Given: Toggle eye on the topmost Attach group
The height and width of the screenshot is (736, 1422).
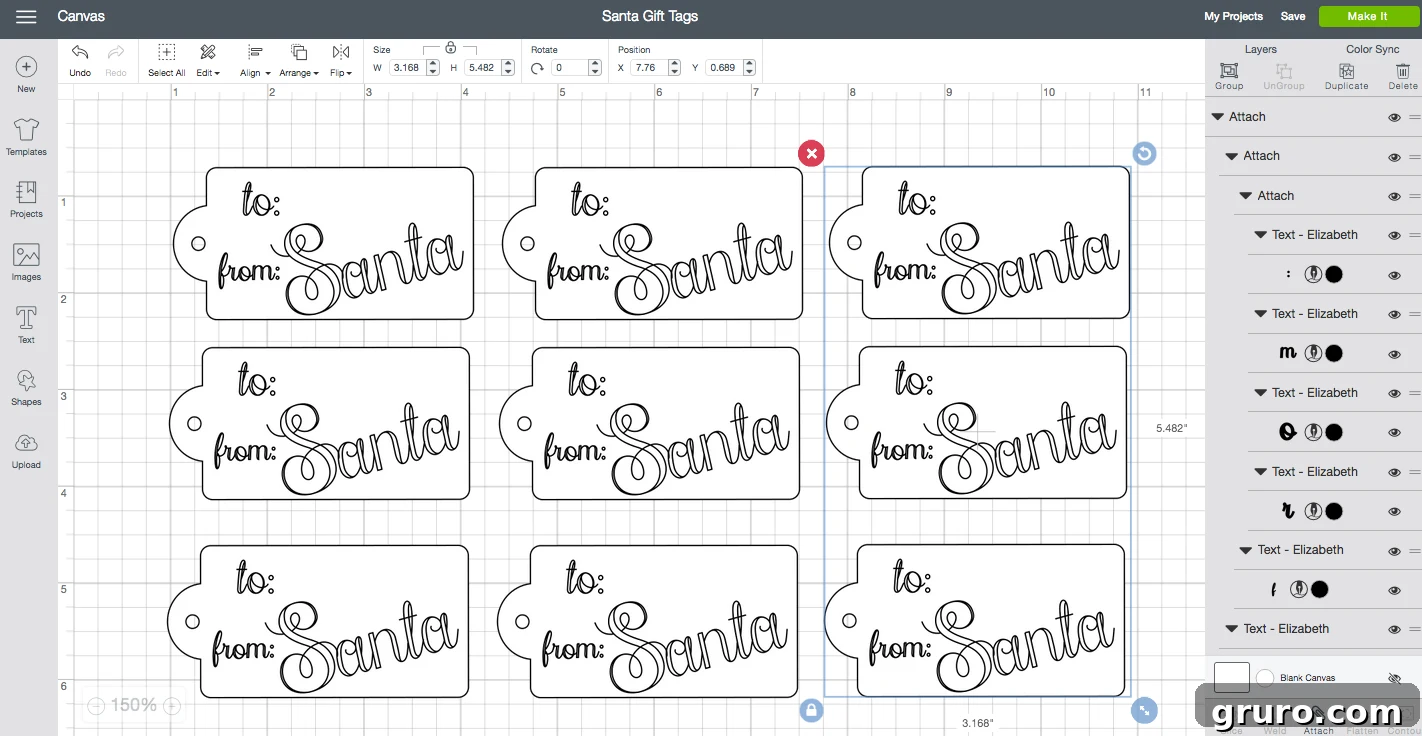Looking at the screenshot, I should point(1394,117).
